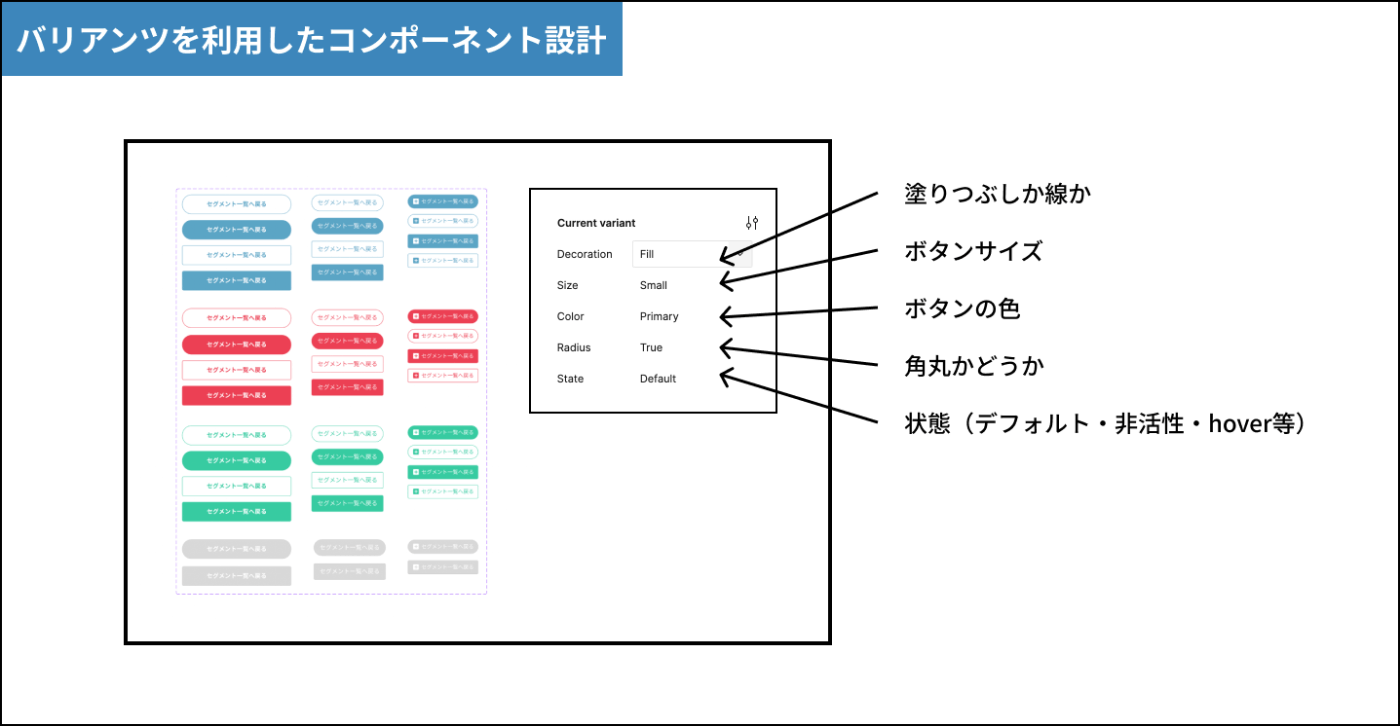Viewport: 1400px width, 726px height.
Task: Click the slide title バリアンツを利用したコンポーネント設計
Action: tap(311, 41)
